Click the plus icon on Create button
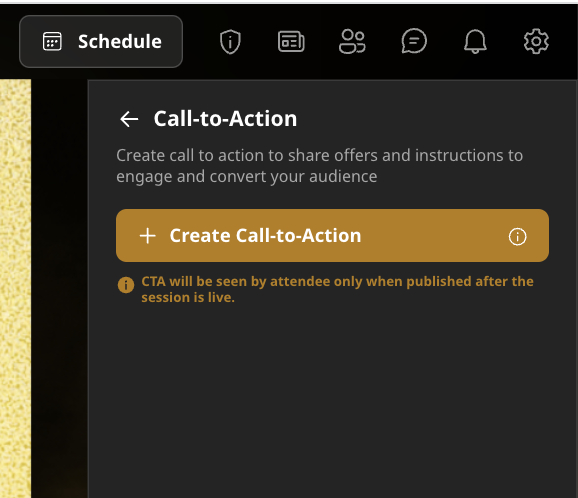The height and width of the screenshot is (498, 578). coord(148,236)
